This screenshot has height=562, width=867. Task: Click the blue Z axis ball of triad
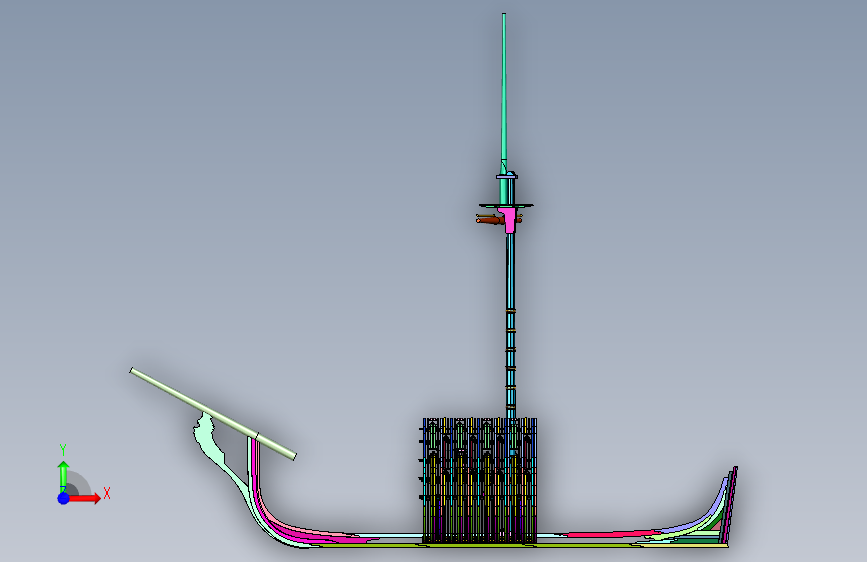point(63,498)
